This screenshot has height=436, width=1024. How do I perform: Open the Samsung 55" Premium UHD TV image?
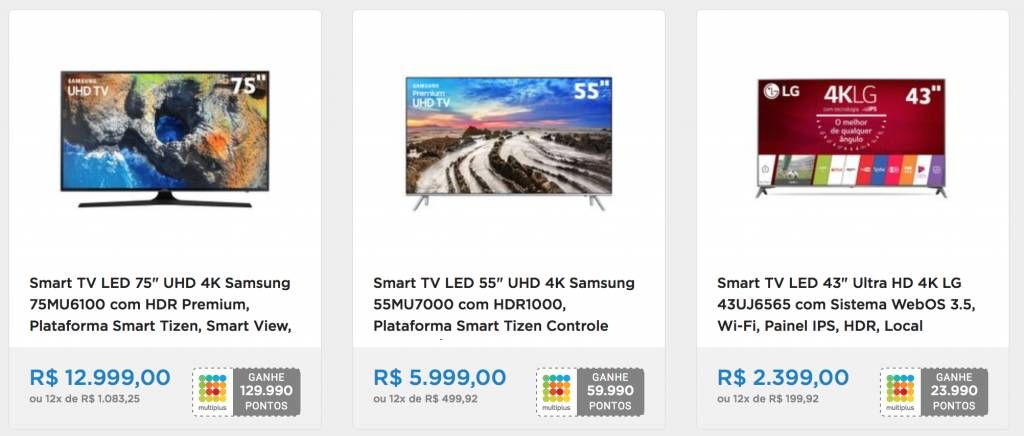pyautogui.click(x=509, y=144)
